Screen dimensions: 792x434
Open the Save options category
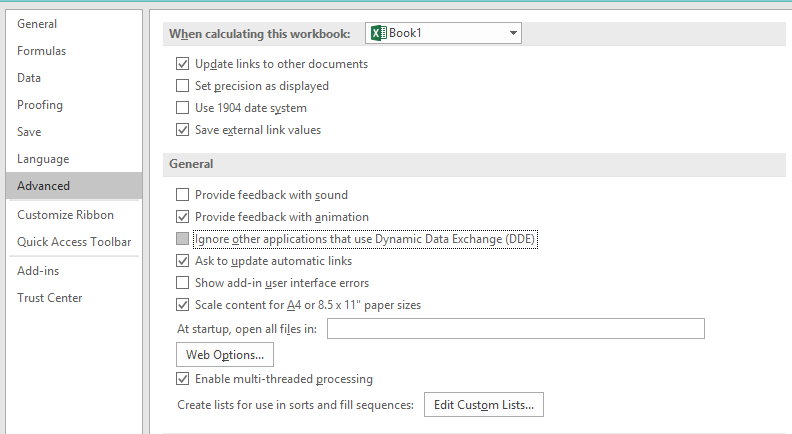(x=74, y=132)
